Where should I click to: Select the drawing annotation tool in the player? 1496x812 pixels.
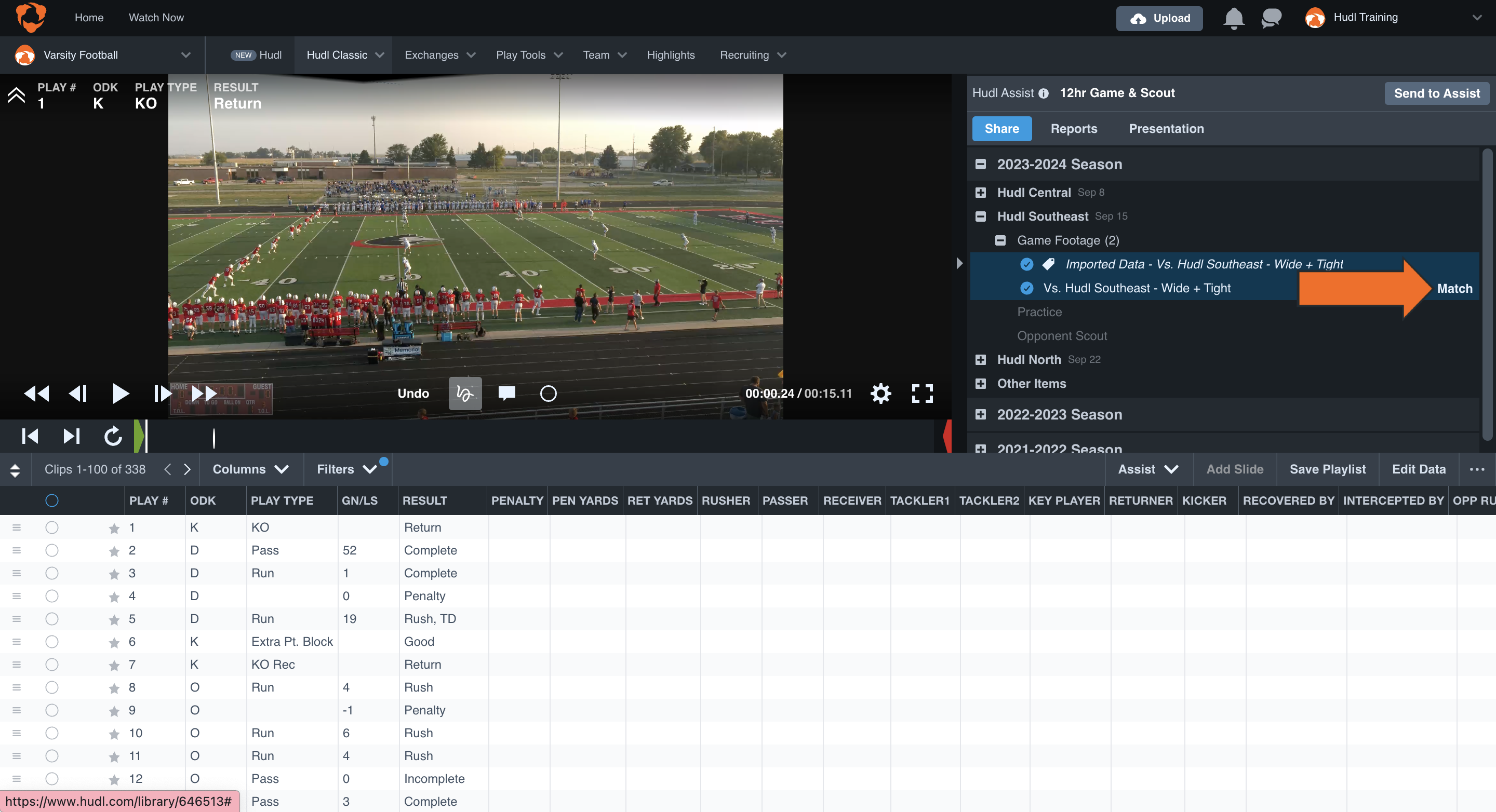(x=464, y=393)
